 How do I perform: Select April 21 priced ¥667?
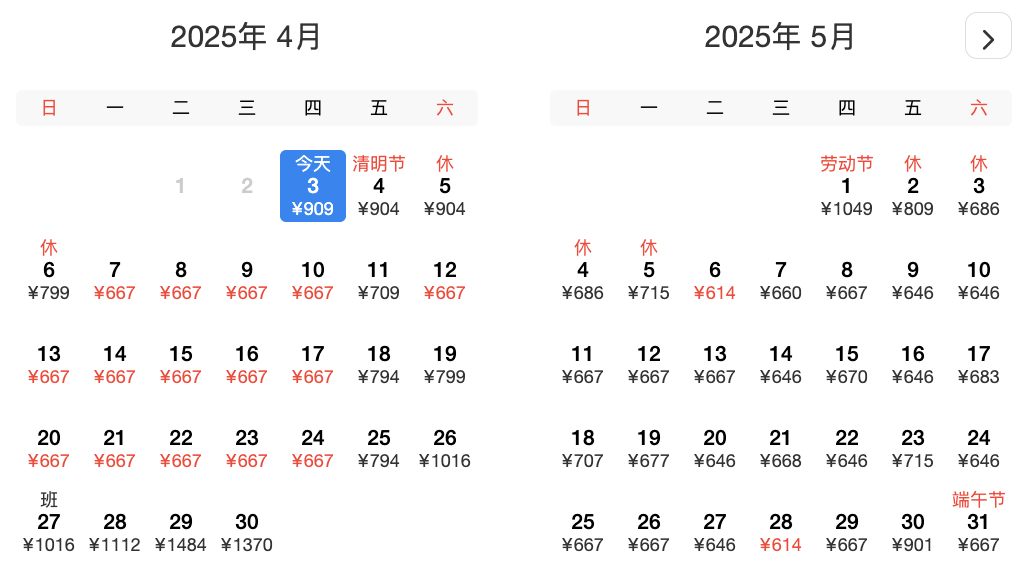tap(115, 449)
